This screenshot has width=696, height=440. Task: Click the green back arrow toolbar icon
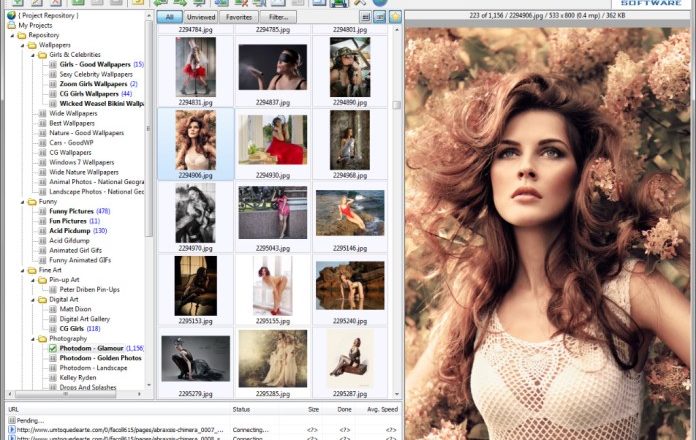pyautogui.click(x=162, y=3)
